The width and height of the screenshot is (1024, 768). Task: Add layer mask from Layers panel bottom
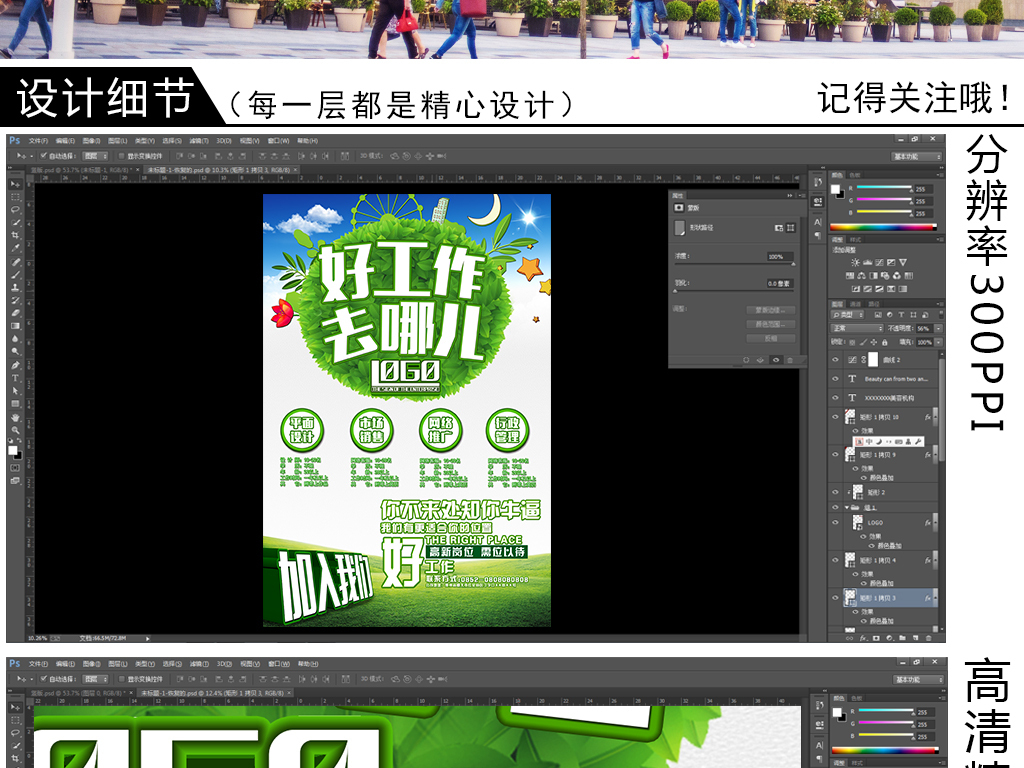point(876,637)
